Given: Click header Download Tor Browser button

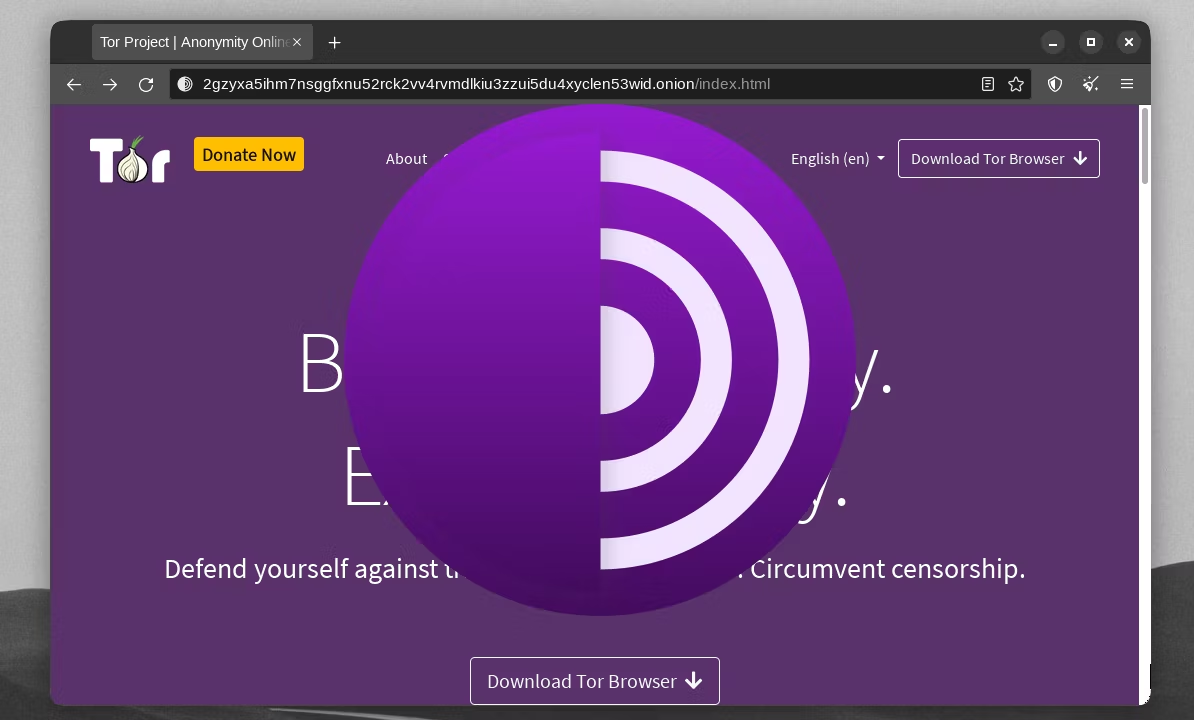Looking at the screenshot, I should (x=998, y=158).
